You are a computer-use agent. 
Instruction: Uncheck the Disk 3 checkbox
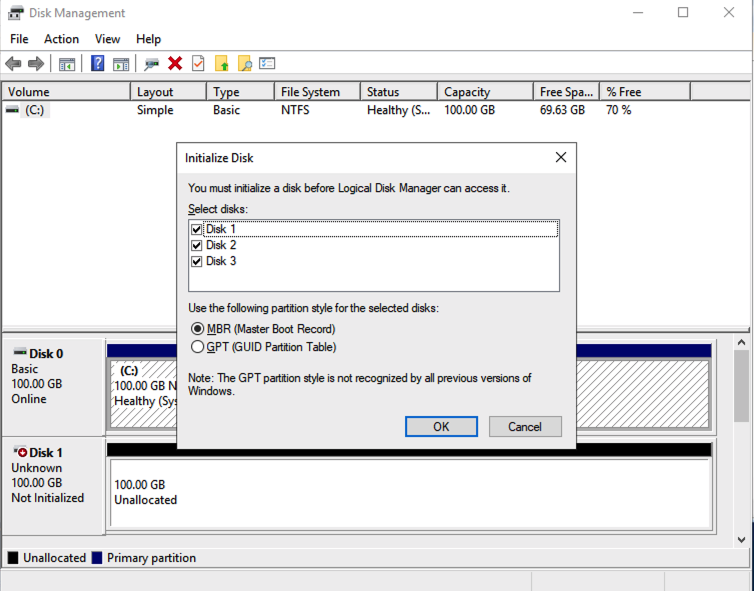(196, 261)
